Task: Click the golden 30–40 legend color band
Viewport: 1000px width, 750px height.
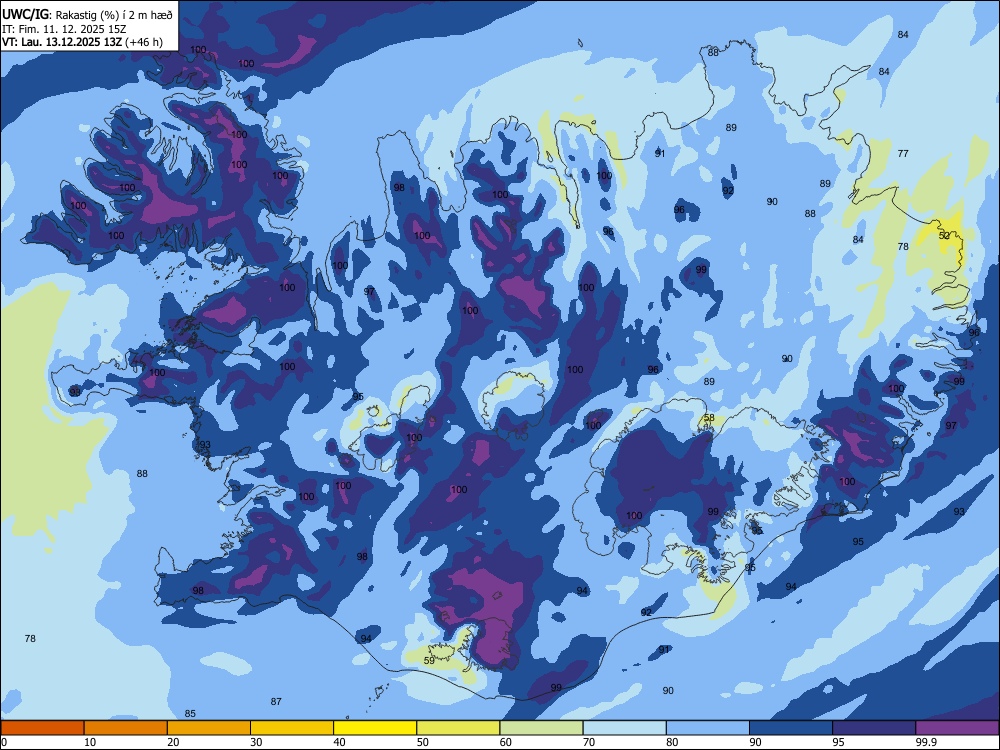Action: (x=292, y=728)
